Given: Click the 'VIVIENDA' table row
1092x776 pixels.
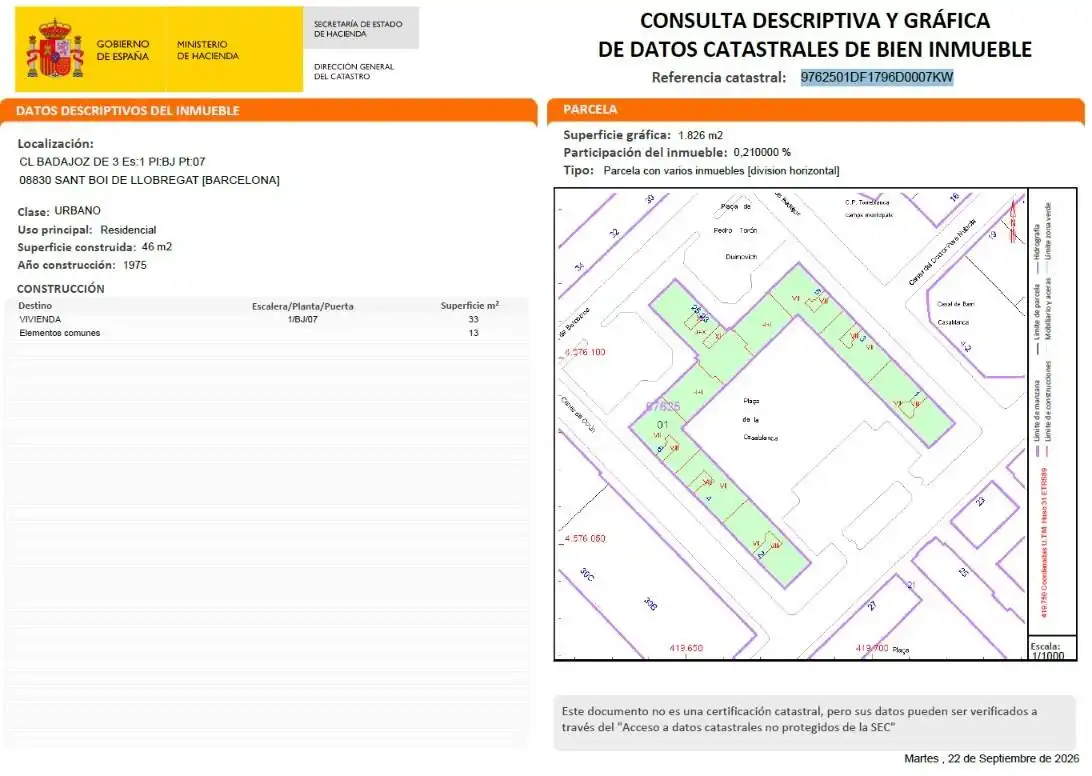Looking at the screenshot, I should coord(267,319).
